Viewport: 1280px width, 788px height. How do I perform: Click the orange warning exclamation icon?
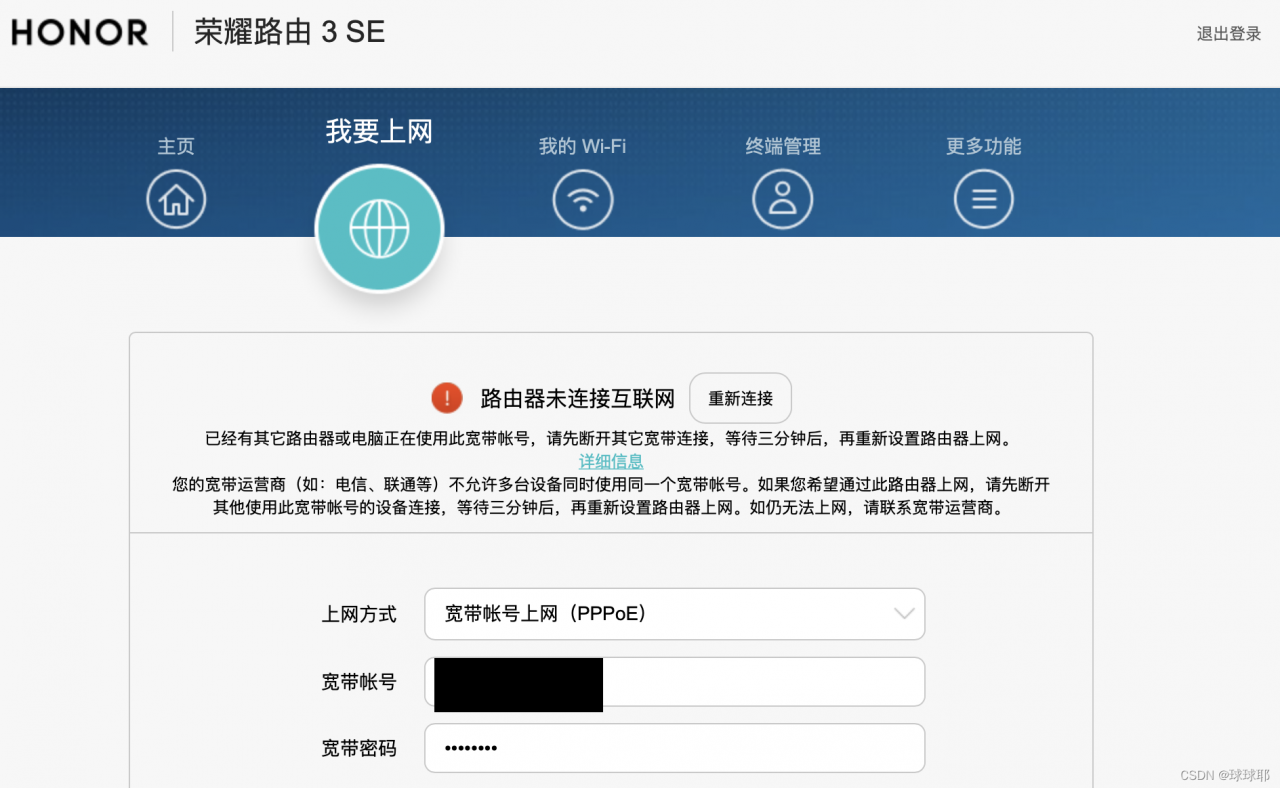[x=446, y=397]
